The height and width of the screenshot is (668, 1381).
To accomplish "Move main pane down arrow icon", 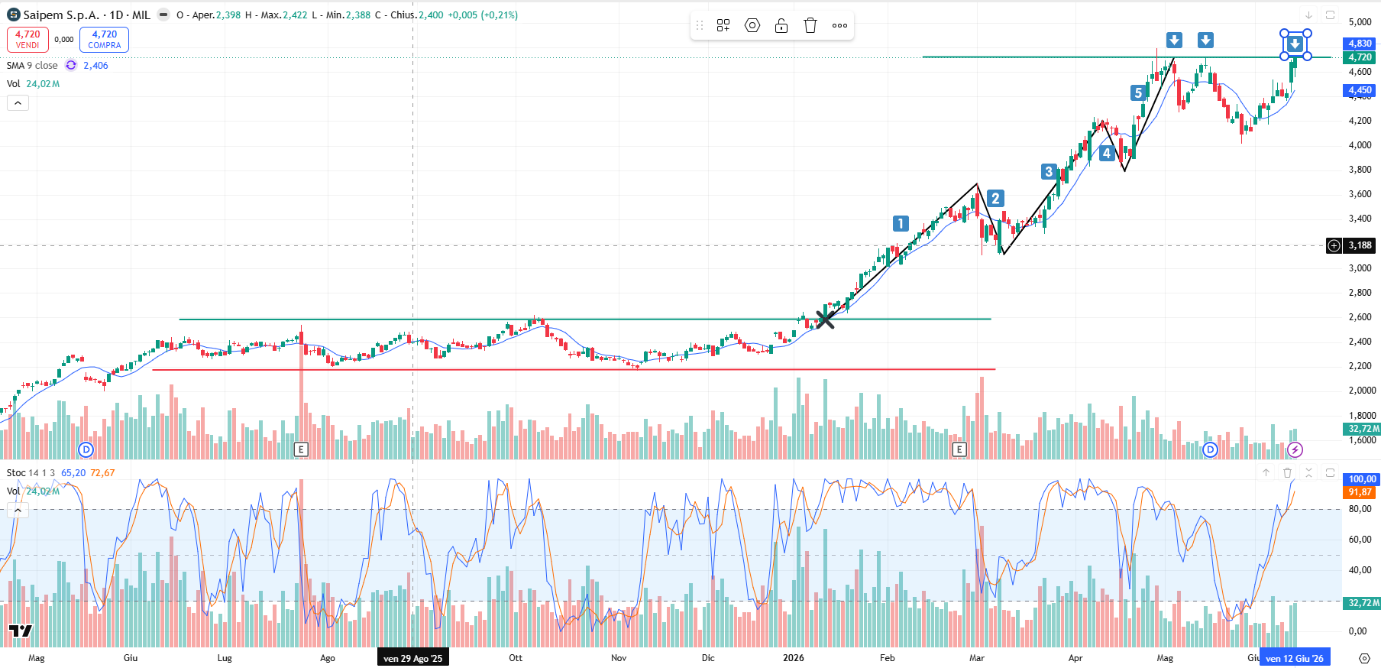I will (x=1308, y=15).
